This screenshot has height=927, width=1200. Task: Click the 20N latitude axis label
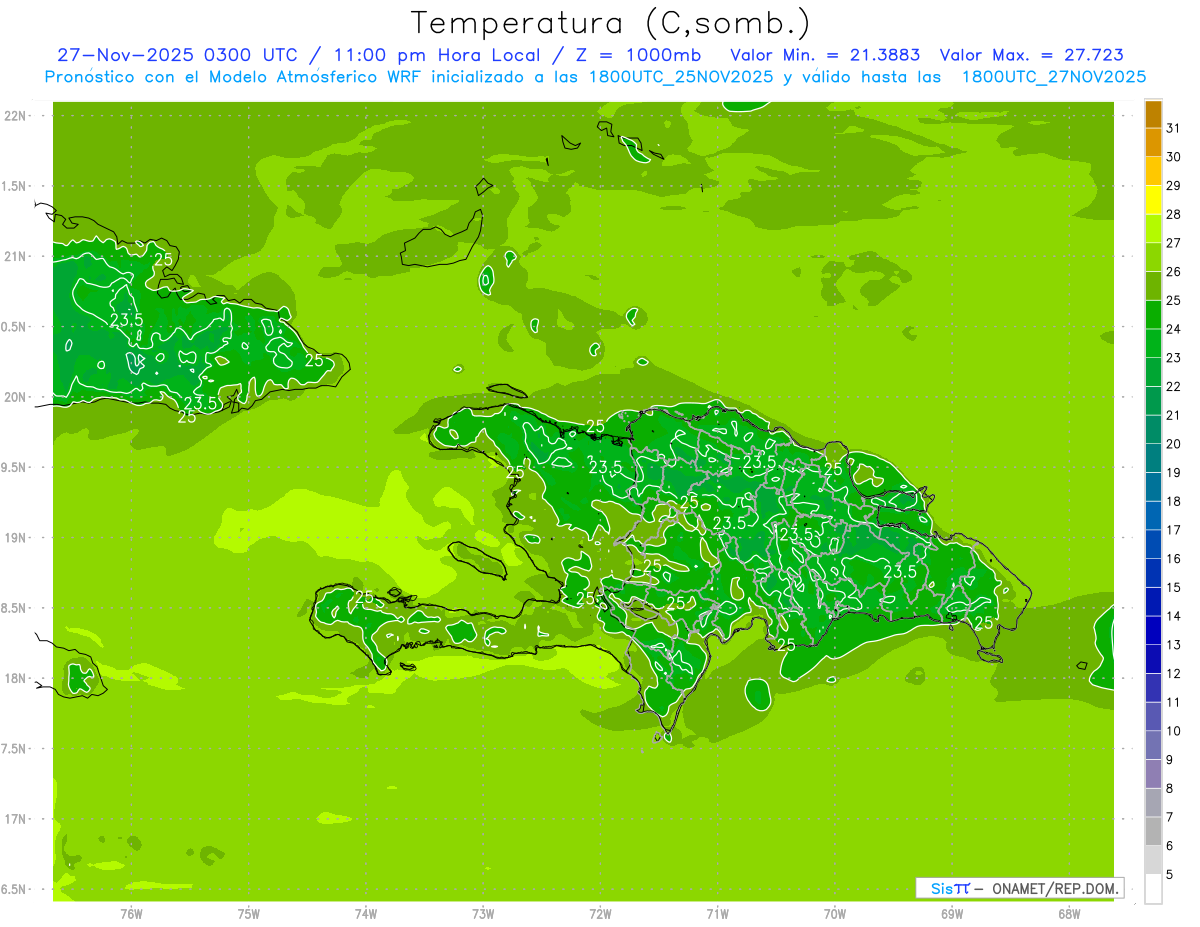pyautogui.click(x=15, y=398)
